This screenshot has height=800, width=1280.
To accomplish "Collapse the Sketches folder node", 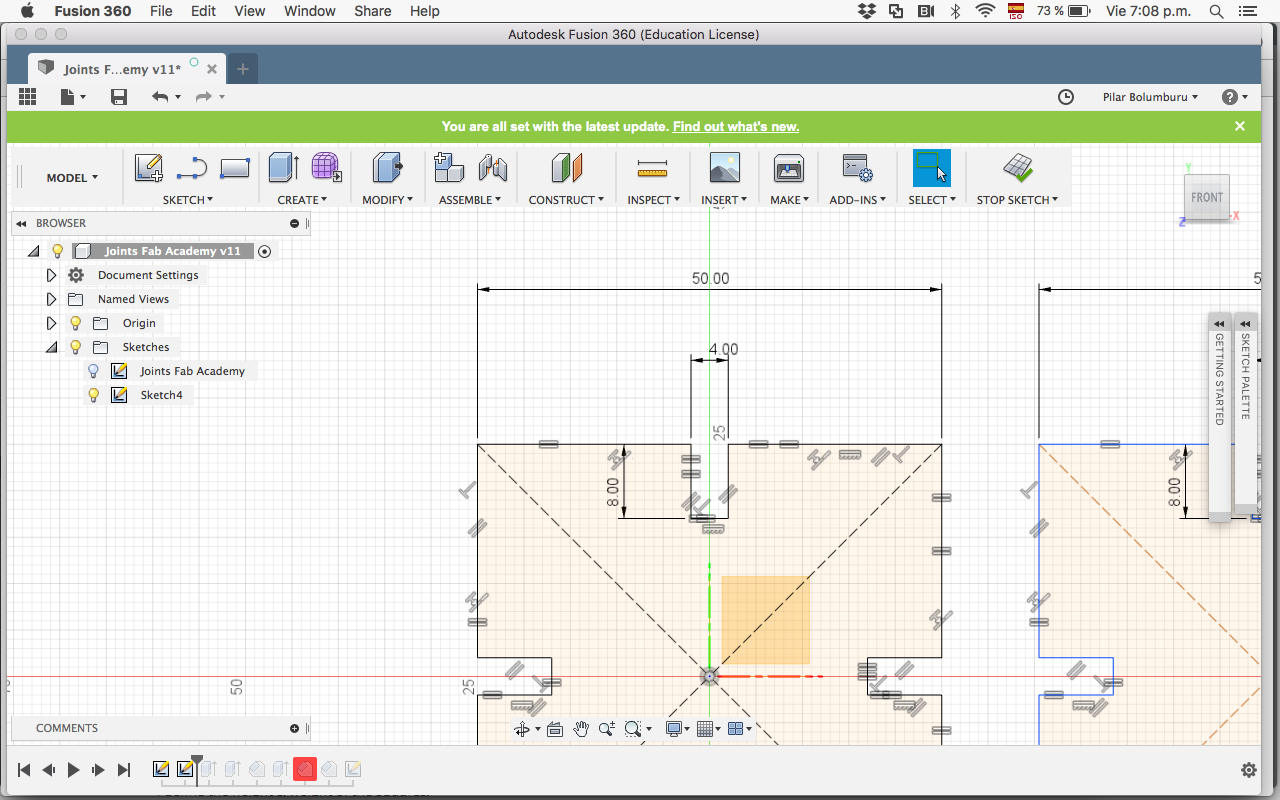I will 51,347.
